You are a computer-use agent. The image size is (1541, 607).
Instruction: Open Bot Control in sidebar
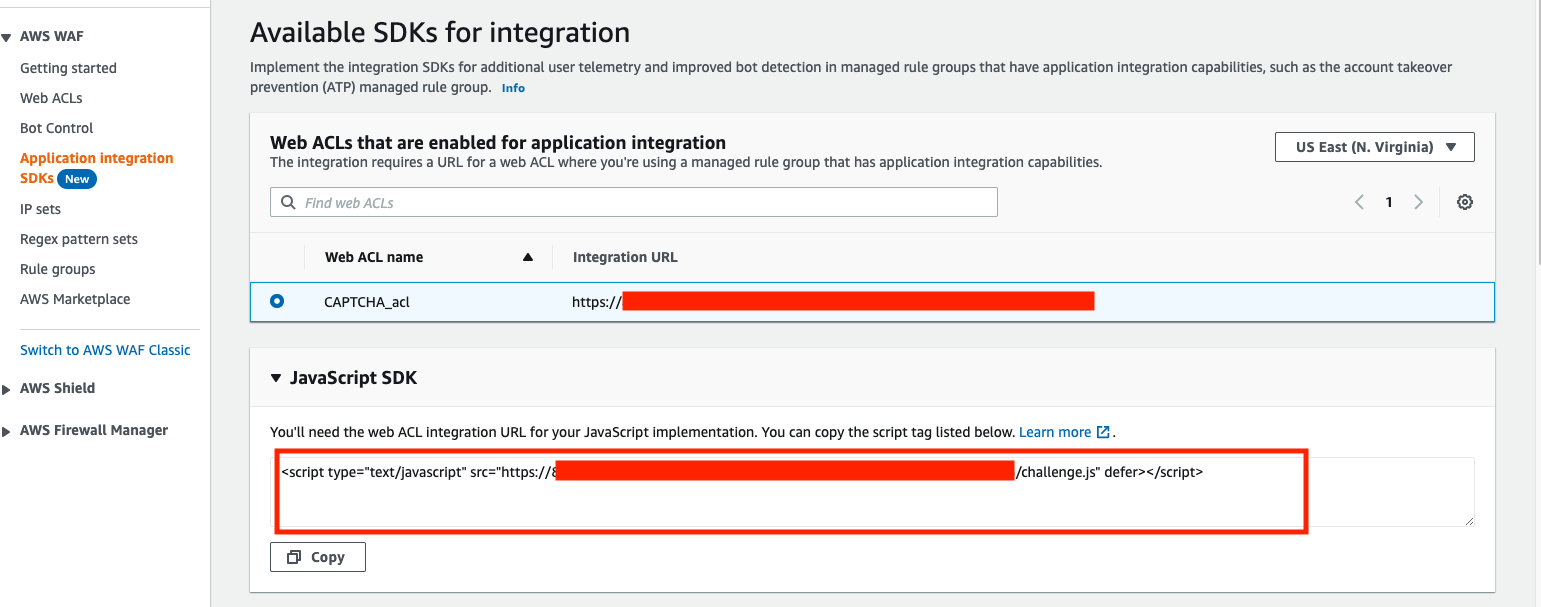[56, 128]
